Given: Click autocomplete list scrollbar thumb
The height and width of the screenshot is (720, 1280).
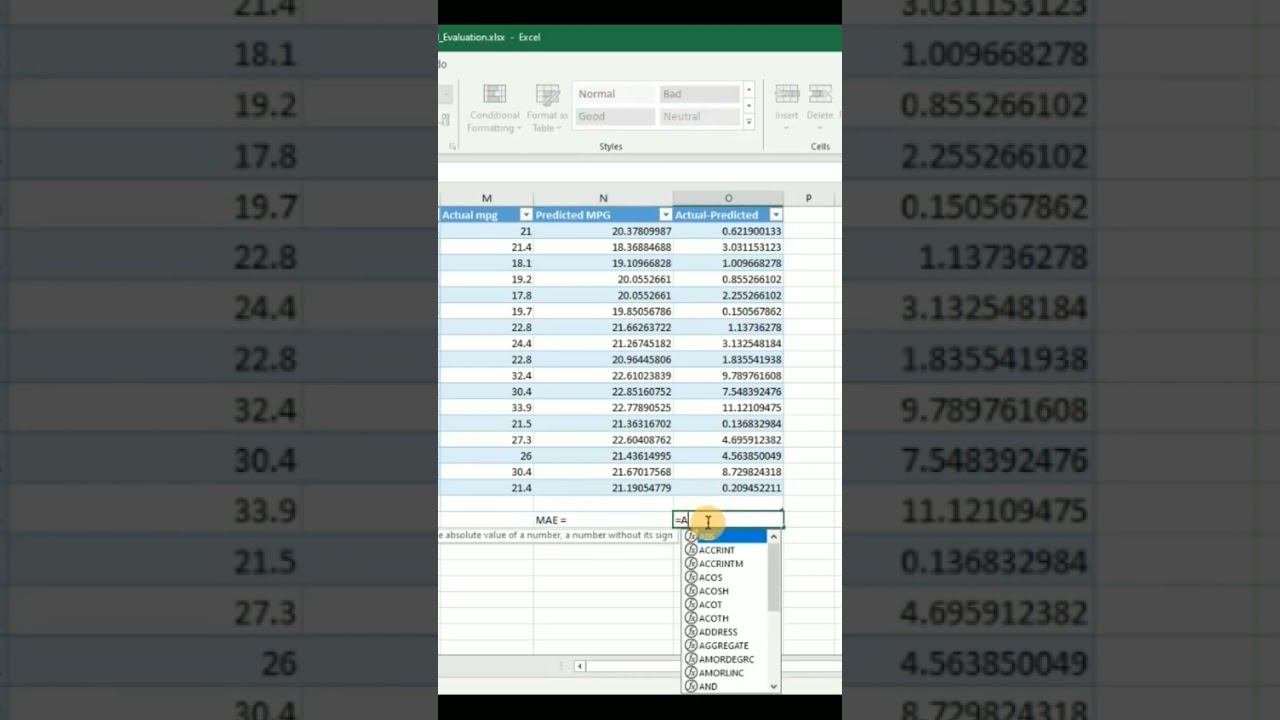Looking at the screenshot, I should coord(773,578).
